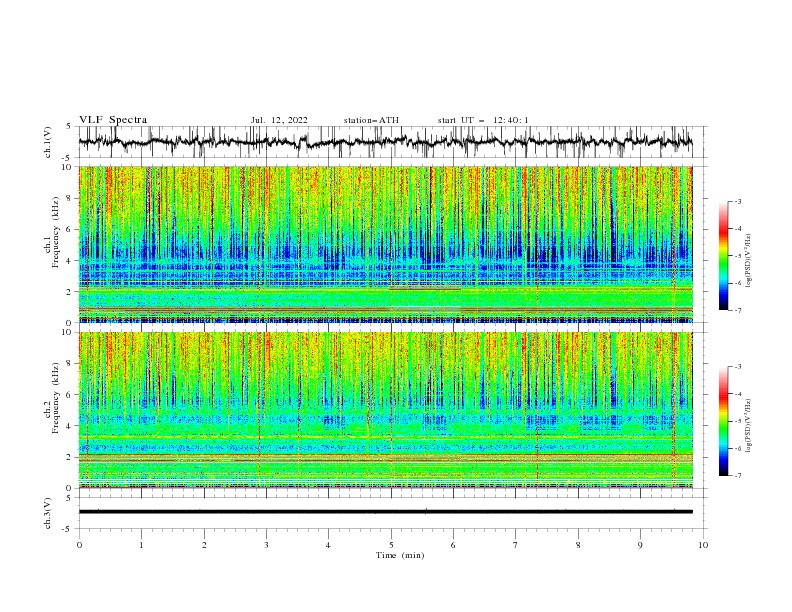Click the "ch.1(V)" waveform axis label

(48, 142)
